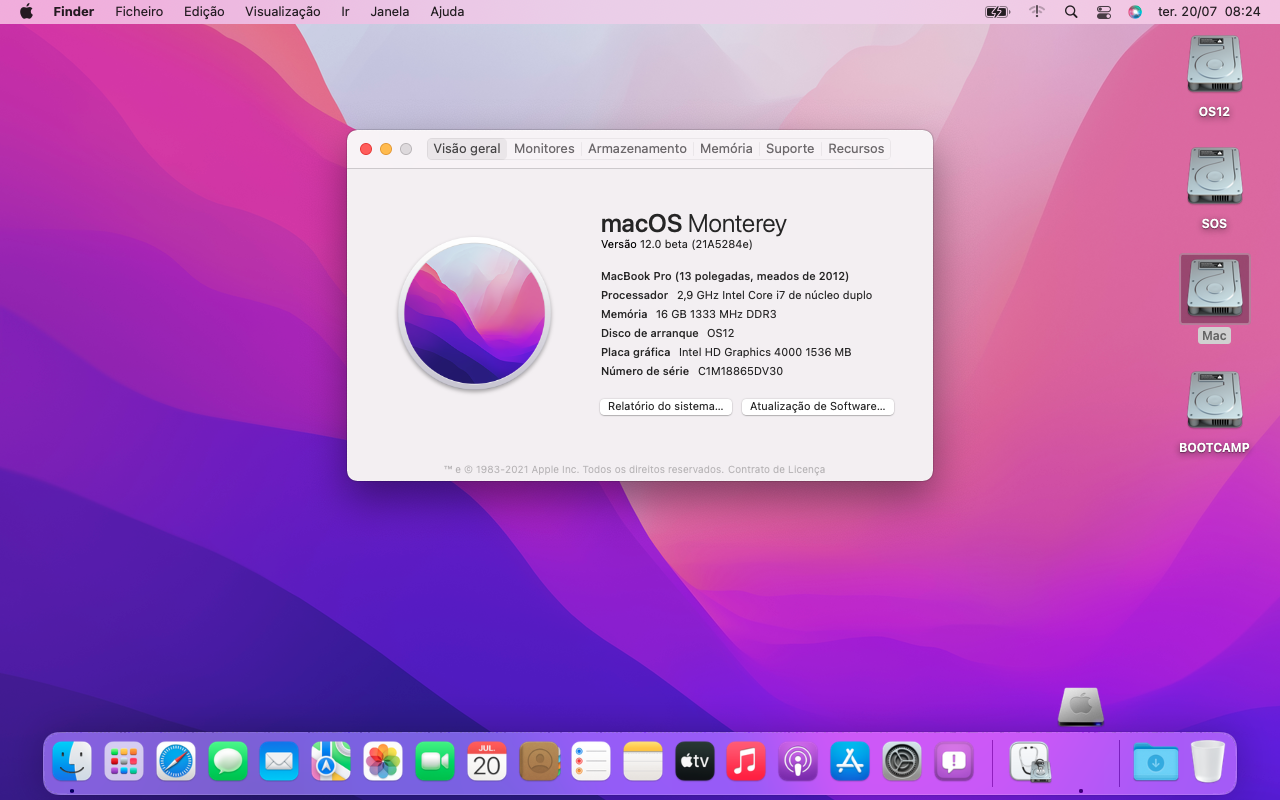The height and width of the screenshot is (800, 1280).
Task: Open Feedback Assistant in the Dock
Action: pos(954,761)
